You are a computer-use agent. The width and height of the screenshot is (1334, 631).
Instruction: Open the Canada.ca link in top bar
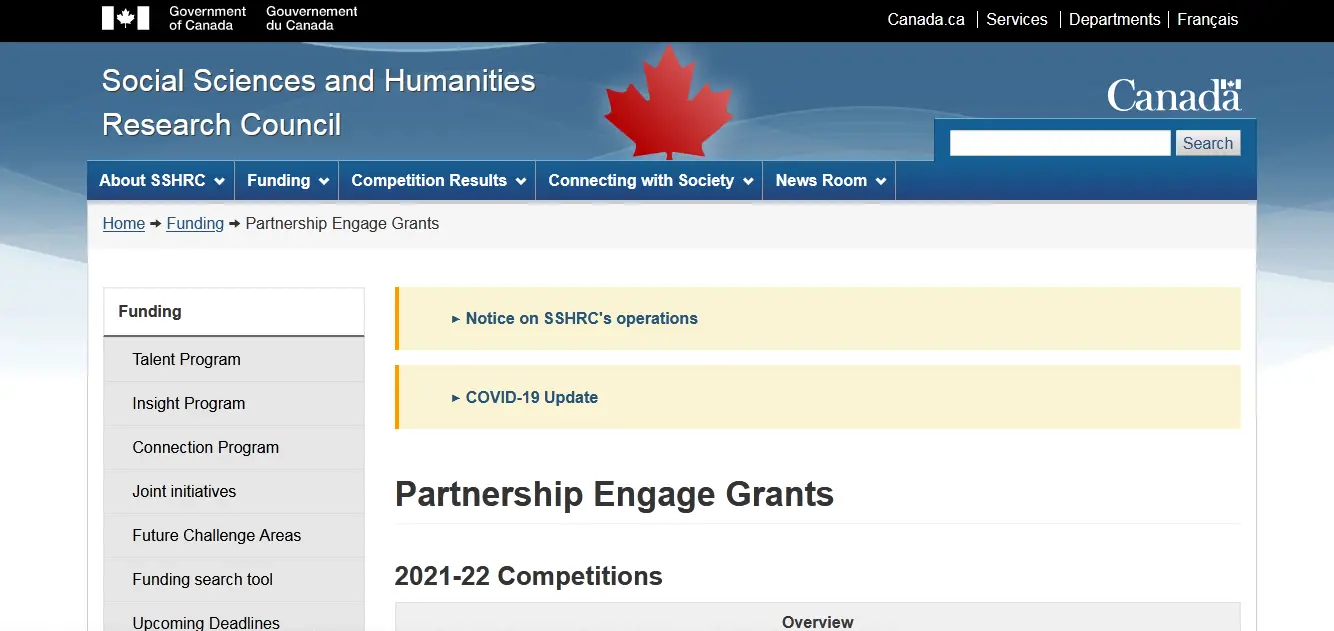(926, 20)
